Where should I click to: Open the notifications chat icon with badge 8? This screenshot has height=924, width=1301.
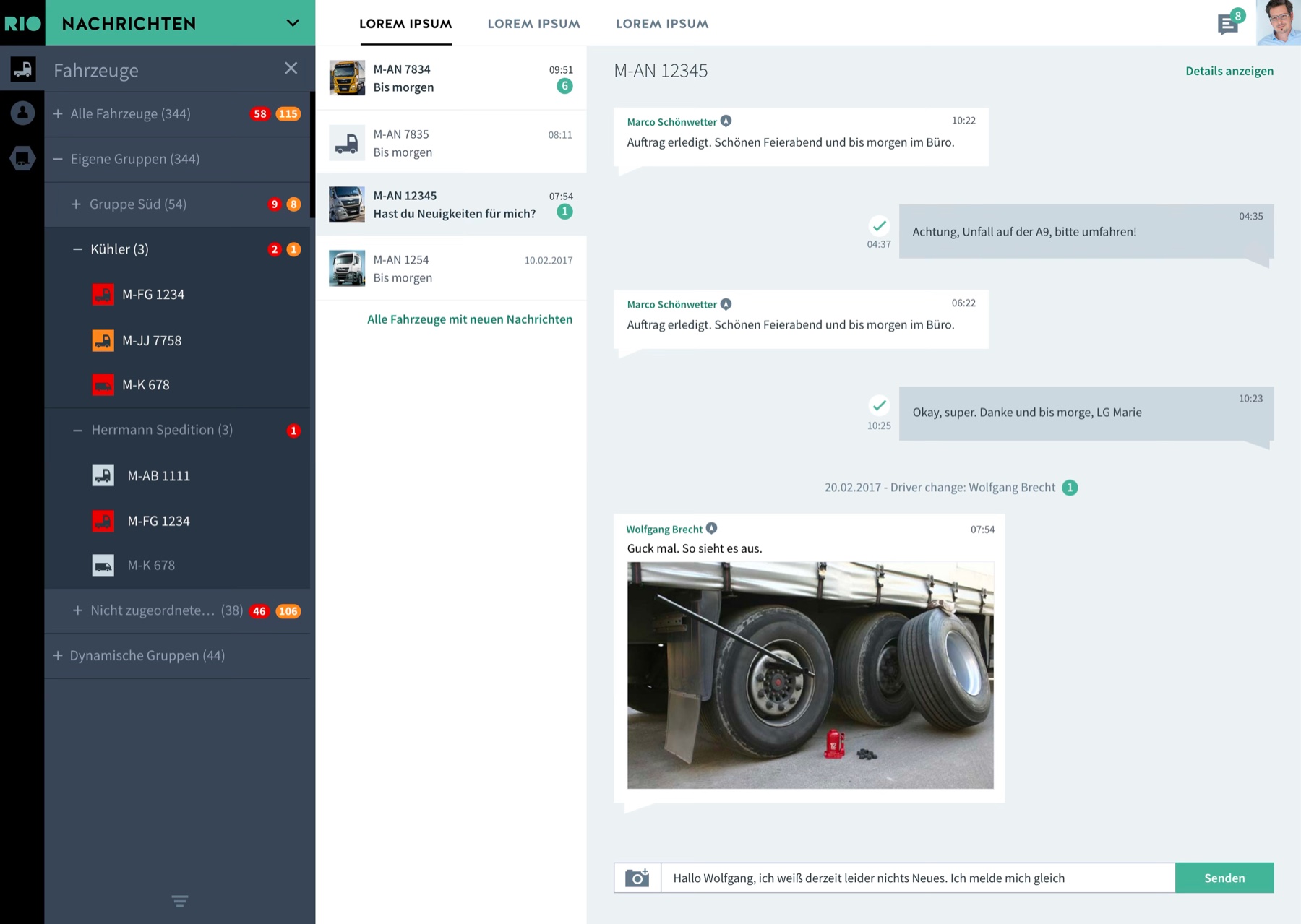[x=1230, y=22]
